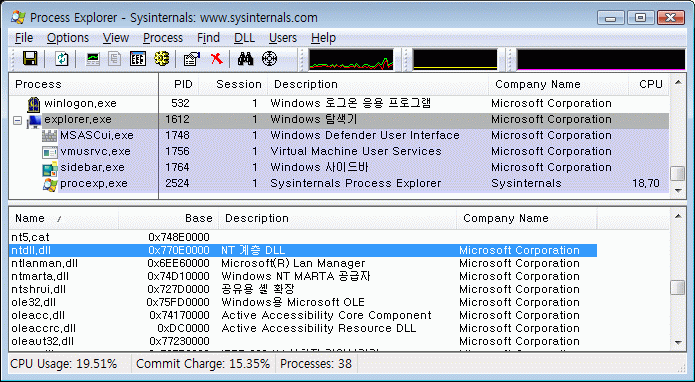
Task: Open the System Information graph icon
Action: 93,58
